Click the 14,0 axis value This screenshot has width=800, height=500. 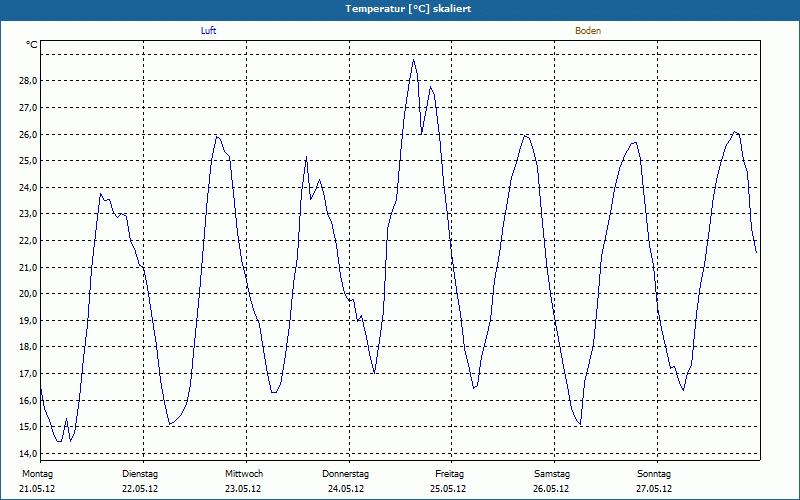click(x=29, y=454)
